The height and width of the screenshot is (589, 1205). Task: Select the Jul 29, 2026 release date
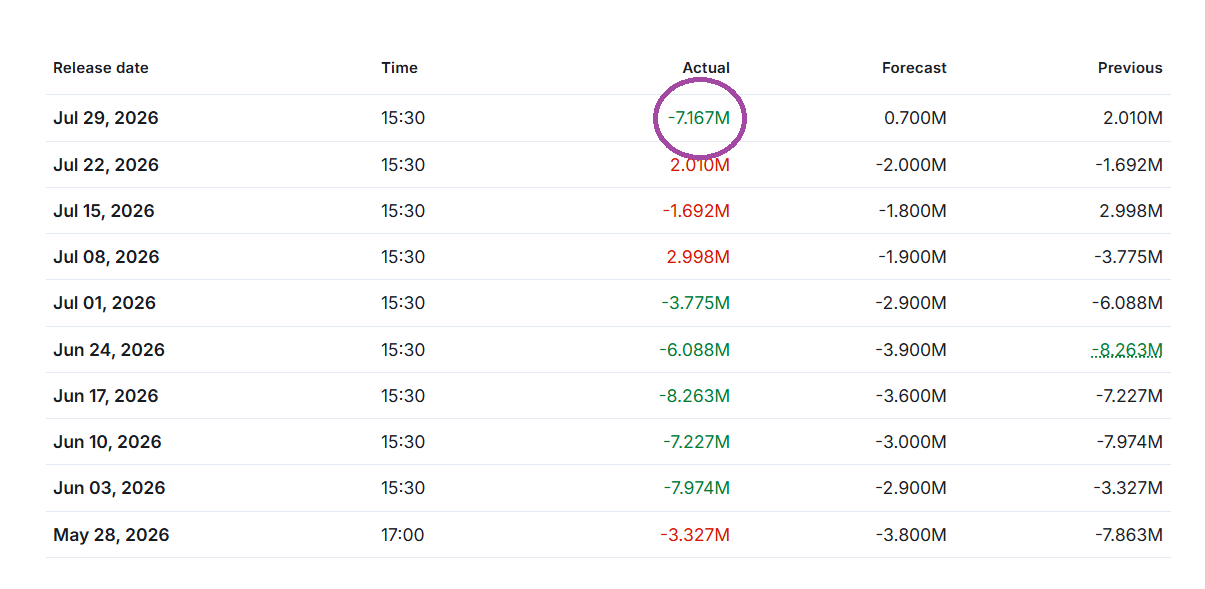(x=106, y=118)
